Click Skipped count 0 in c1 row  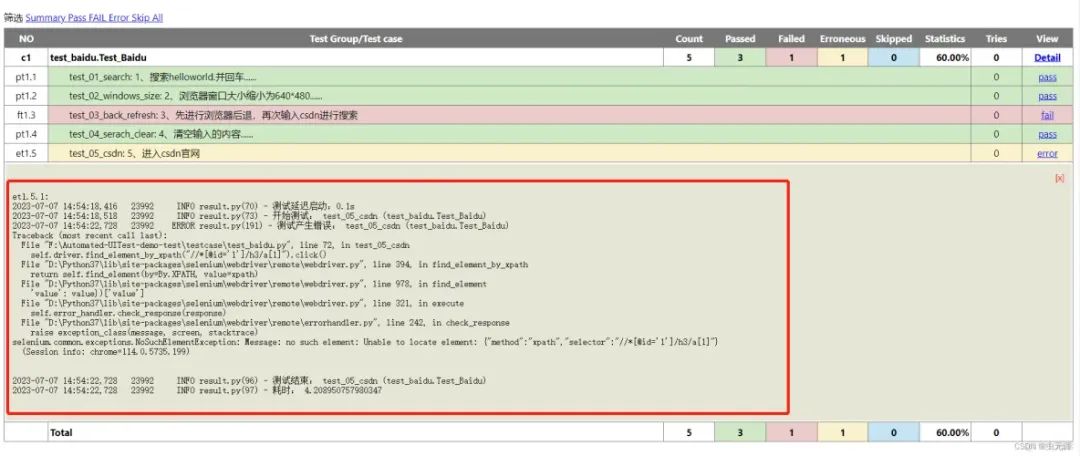894,58
